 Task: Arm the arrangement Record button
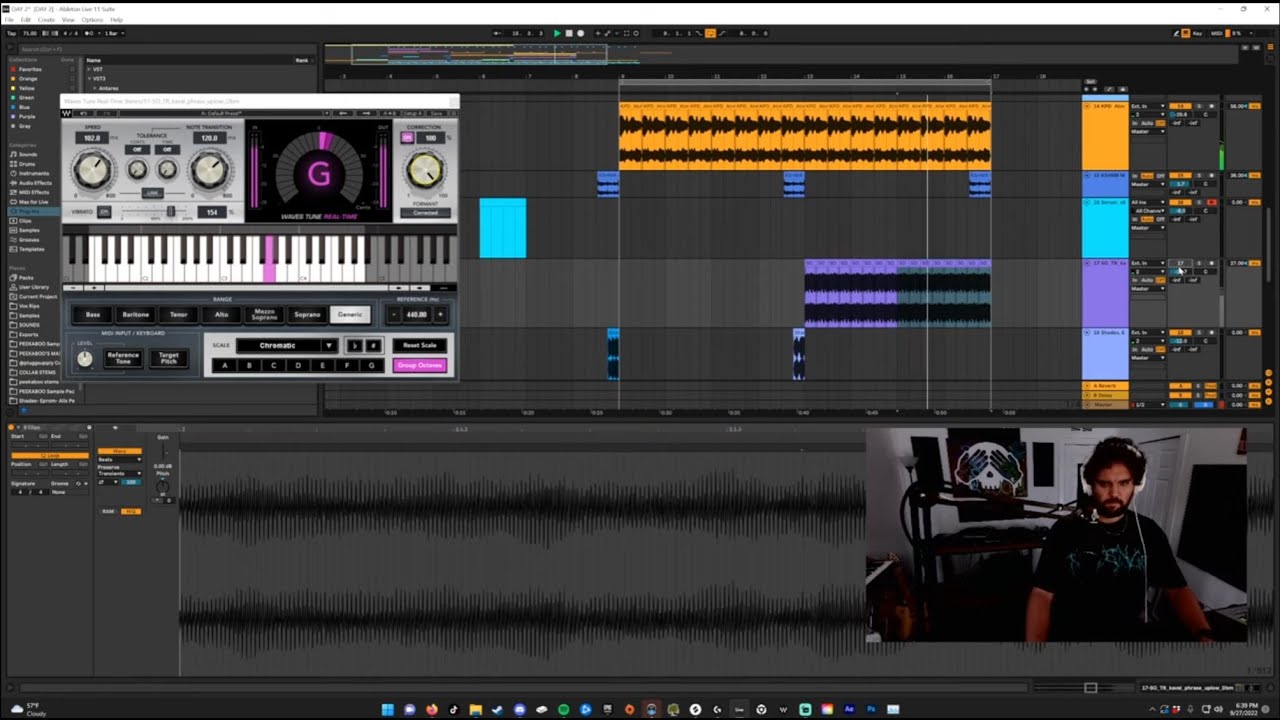point(580,33)
